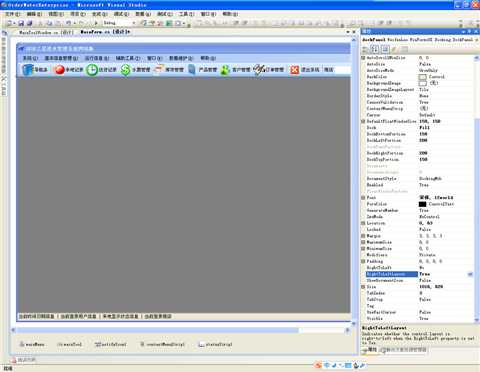The image size is (480, 372).
Task: Click the red X 退出系统 toolbar icon
Action: pos(294,70)
